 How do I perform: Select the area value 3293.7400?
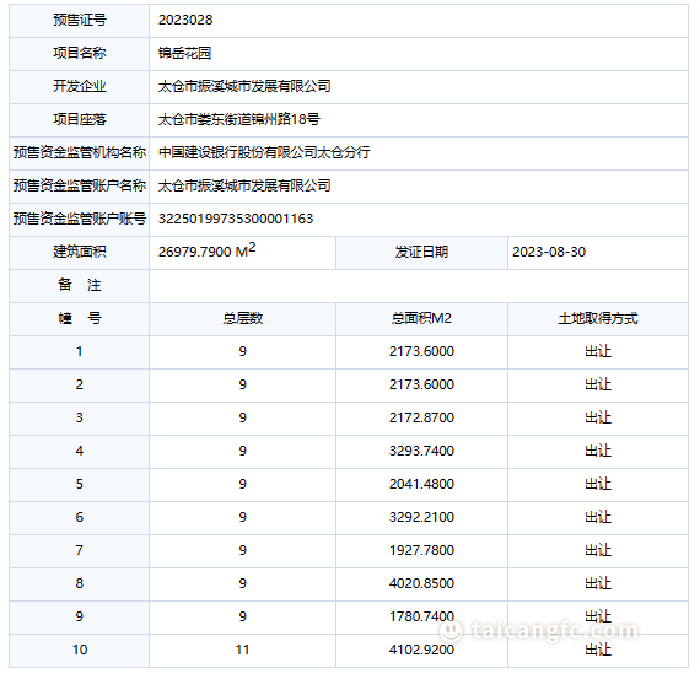[421, 451]
